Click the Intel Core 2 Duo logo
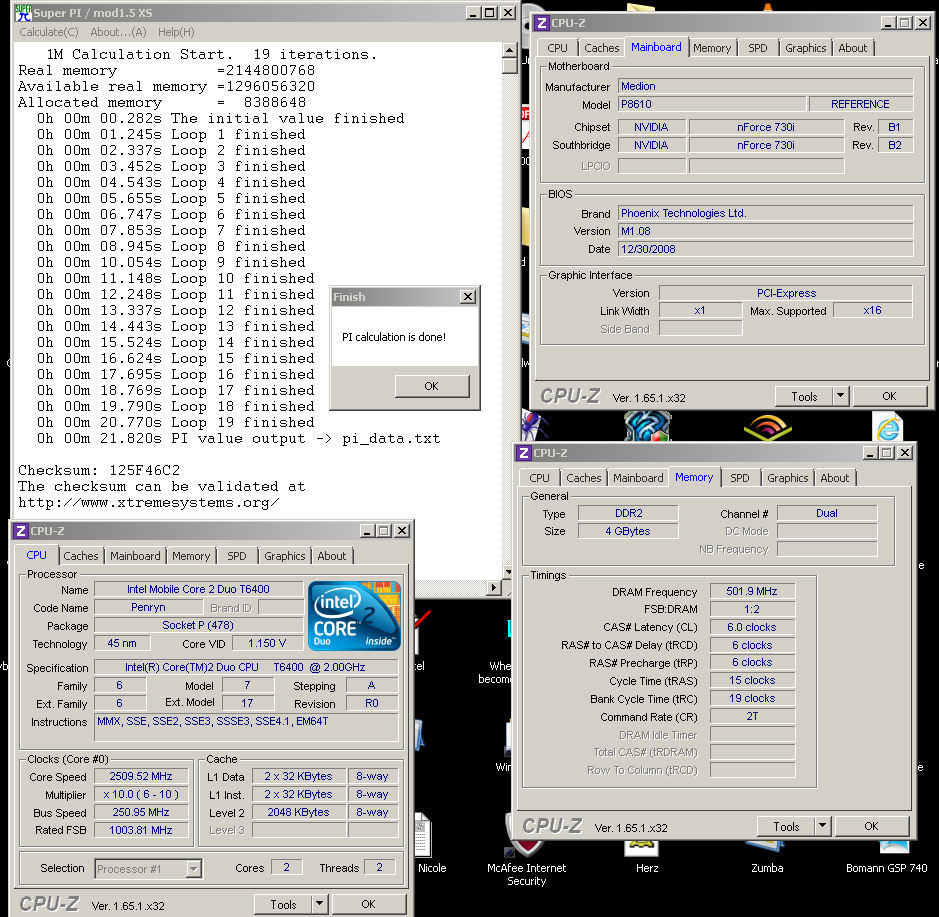 (354, 616)
